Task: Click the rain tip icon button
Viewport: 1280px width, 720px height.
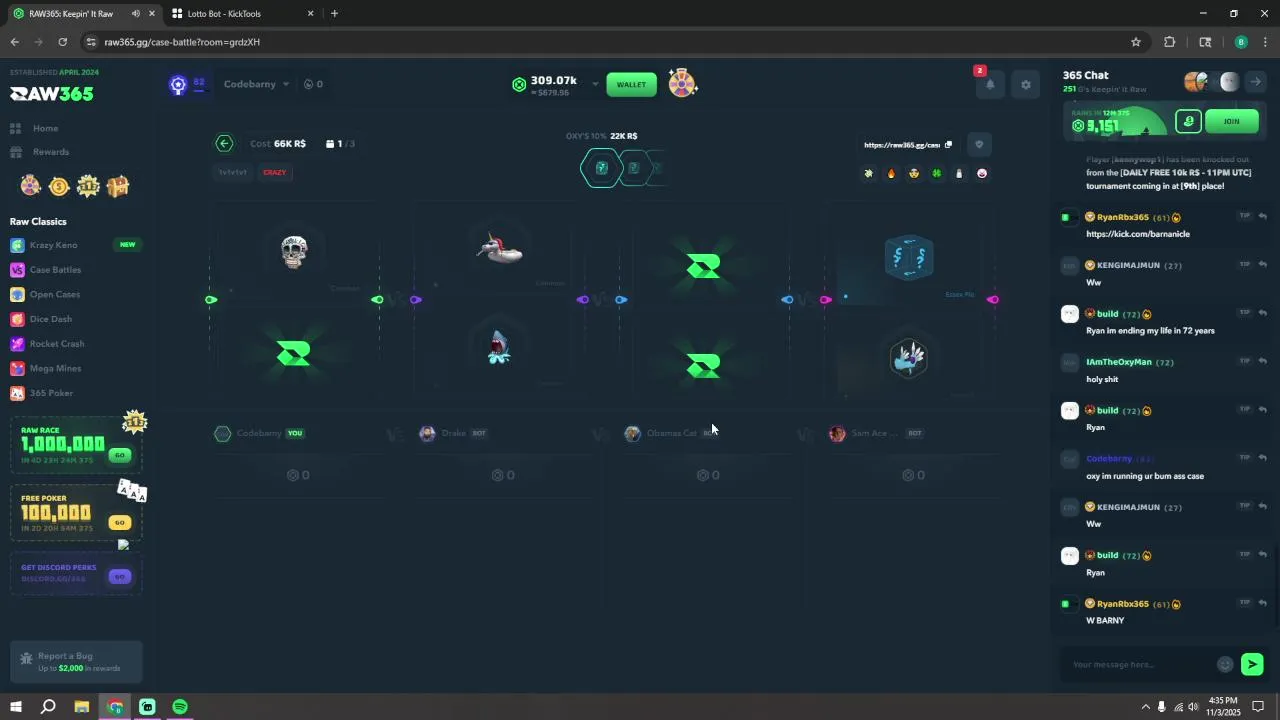Action: [x=1188, y=122]
